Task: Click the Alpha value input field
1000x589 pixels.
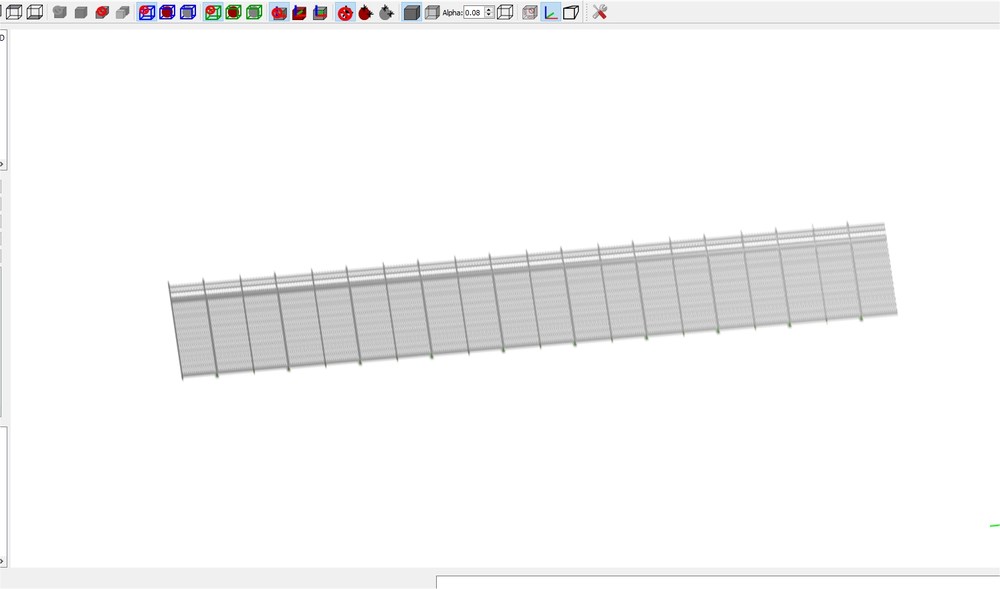Action: click(x=473, y=12)
